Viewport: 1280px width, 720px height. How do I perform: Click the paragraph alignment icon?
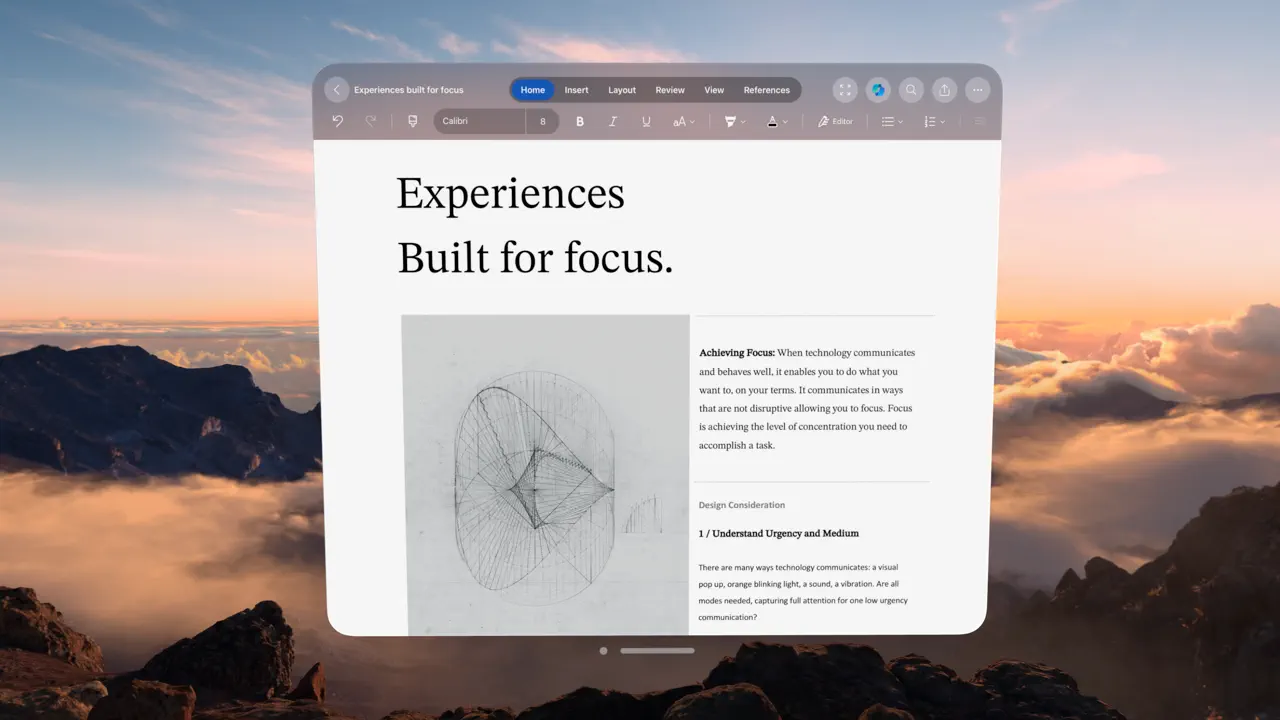pyautogui.click(x=980, y=121)
